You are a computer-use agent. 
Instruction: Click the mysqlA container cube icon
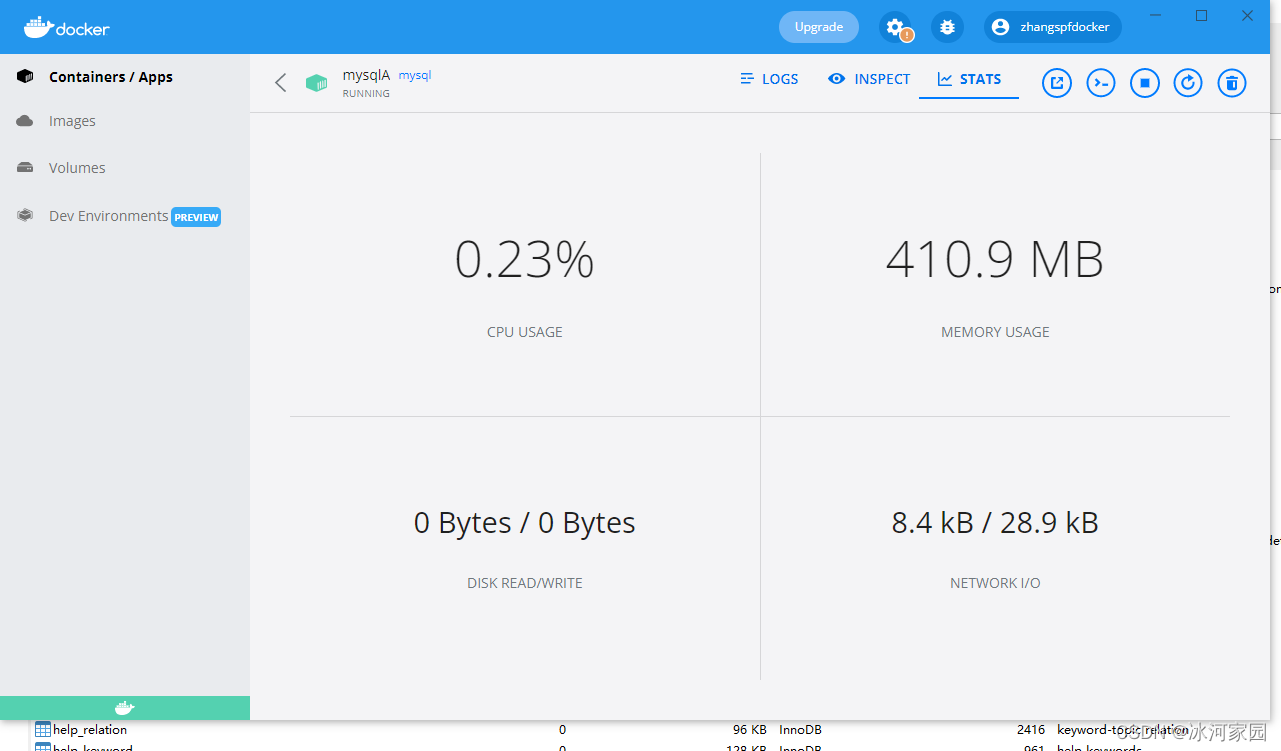tap(317, 83)
